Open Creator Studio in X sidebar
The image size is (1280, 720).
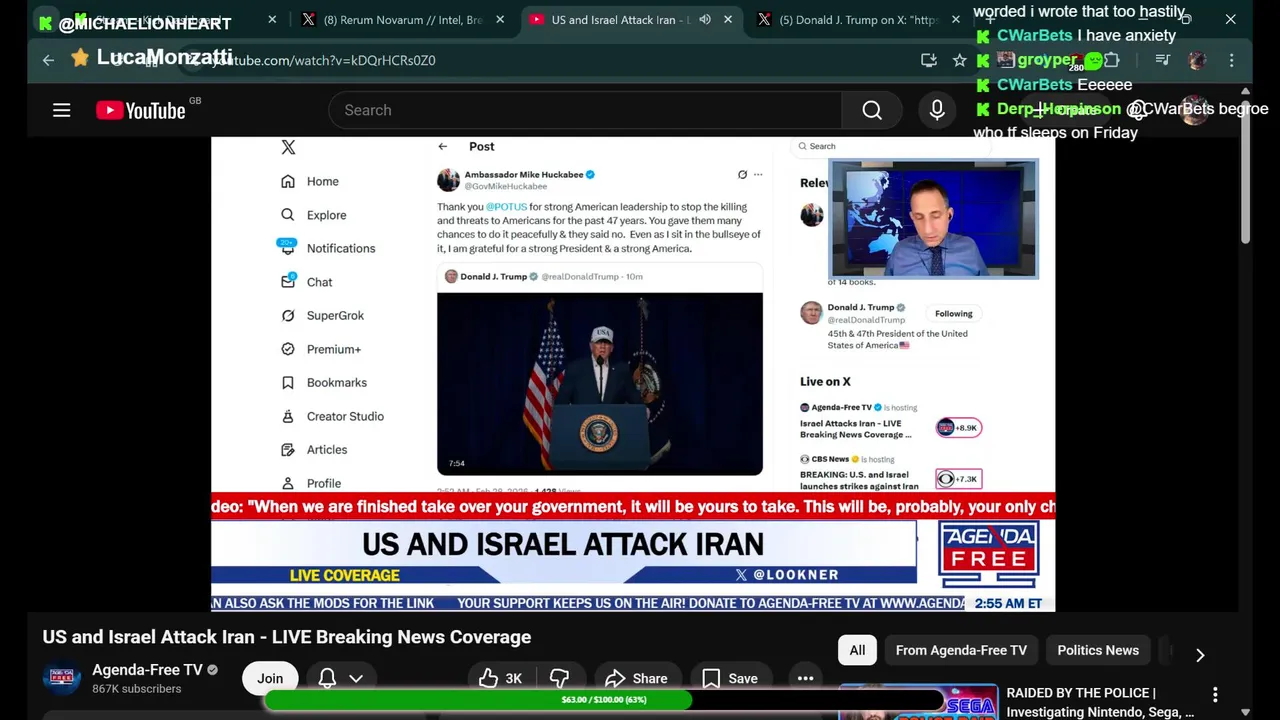click(332, 416)
